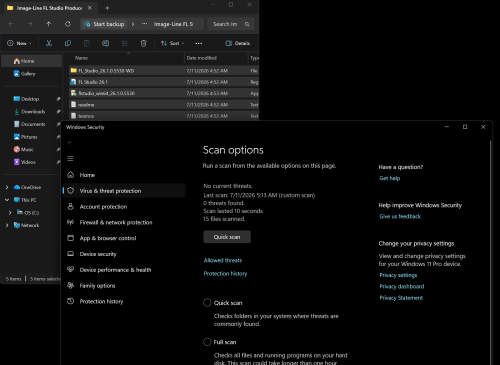
Task: Click the Gallery icon in Explorer sidebar
Action: 17,74
